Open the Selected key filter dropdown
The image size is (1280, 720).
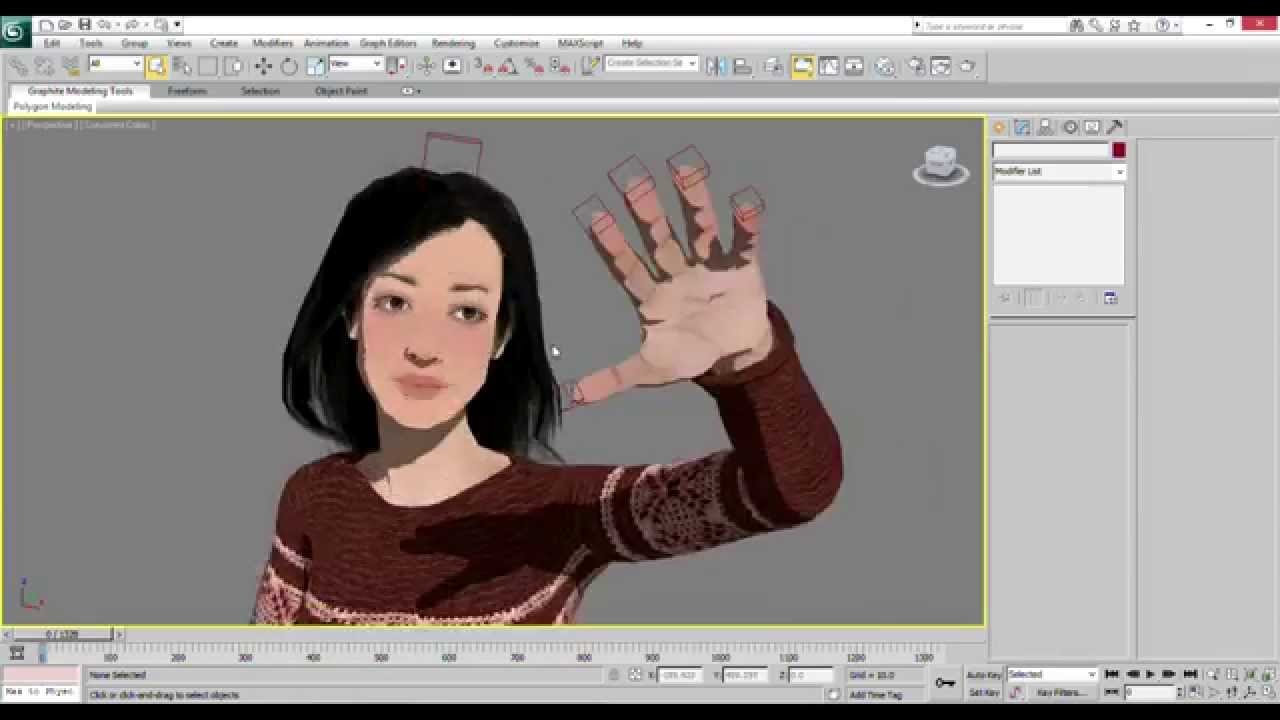(x=1052, y=675)
